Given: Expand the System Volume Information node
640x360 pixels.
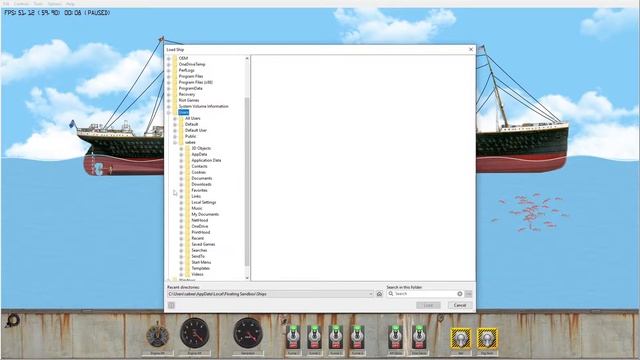Looking at the screenshot, I should [x=169, y=107].
